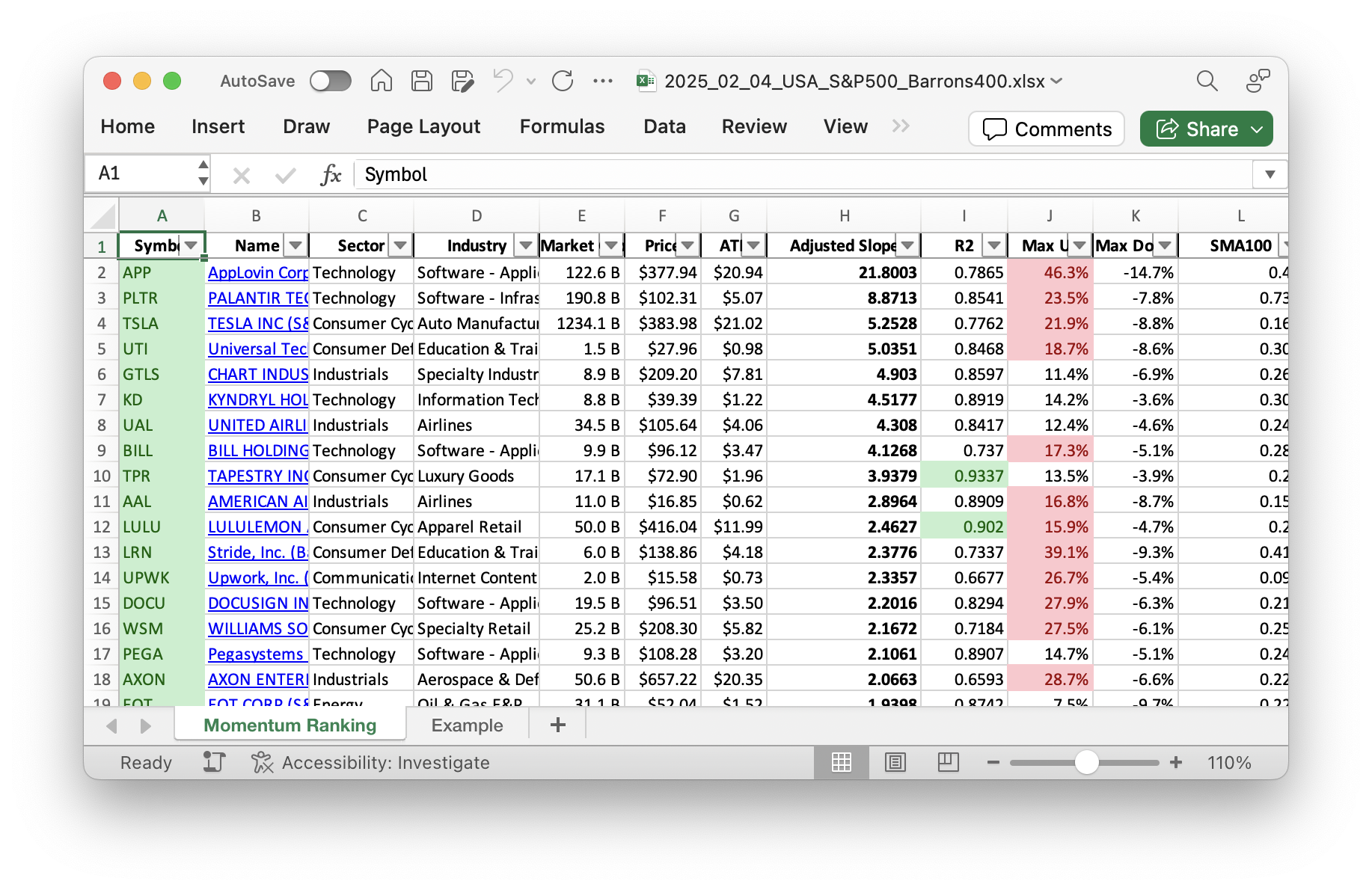Open the Comments pane
Image resolution: width=1372 pixels, height=890 pixels.
tap(1047, 129)
